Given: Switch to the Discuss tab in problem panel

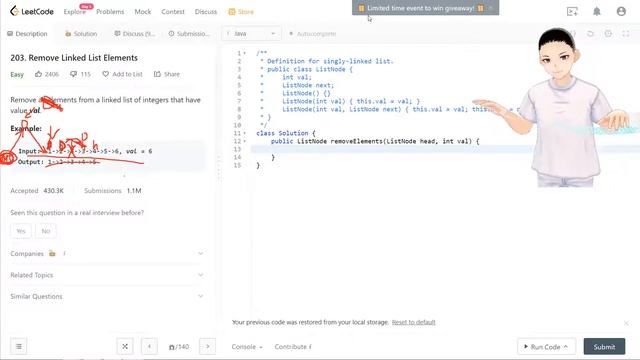Looking at the screenshot, I should pyautogui.click(x=134, y=34).
